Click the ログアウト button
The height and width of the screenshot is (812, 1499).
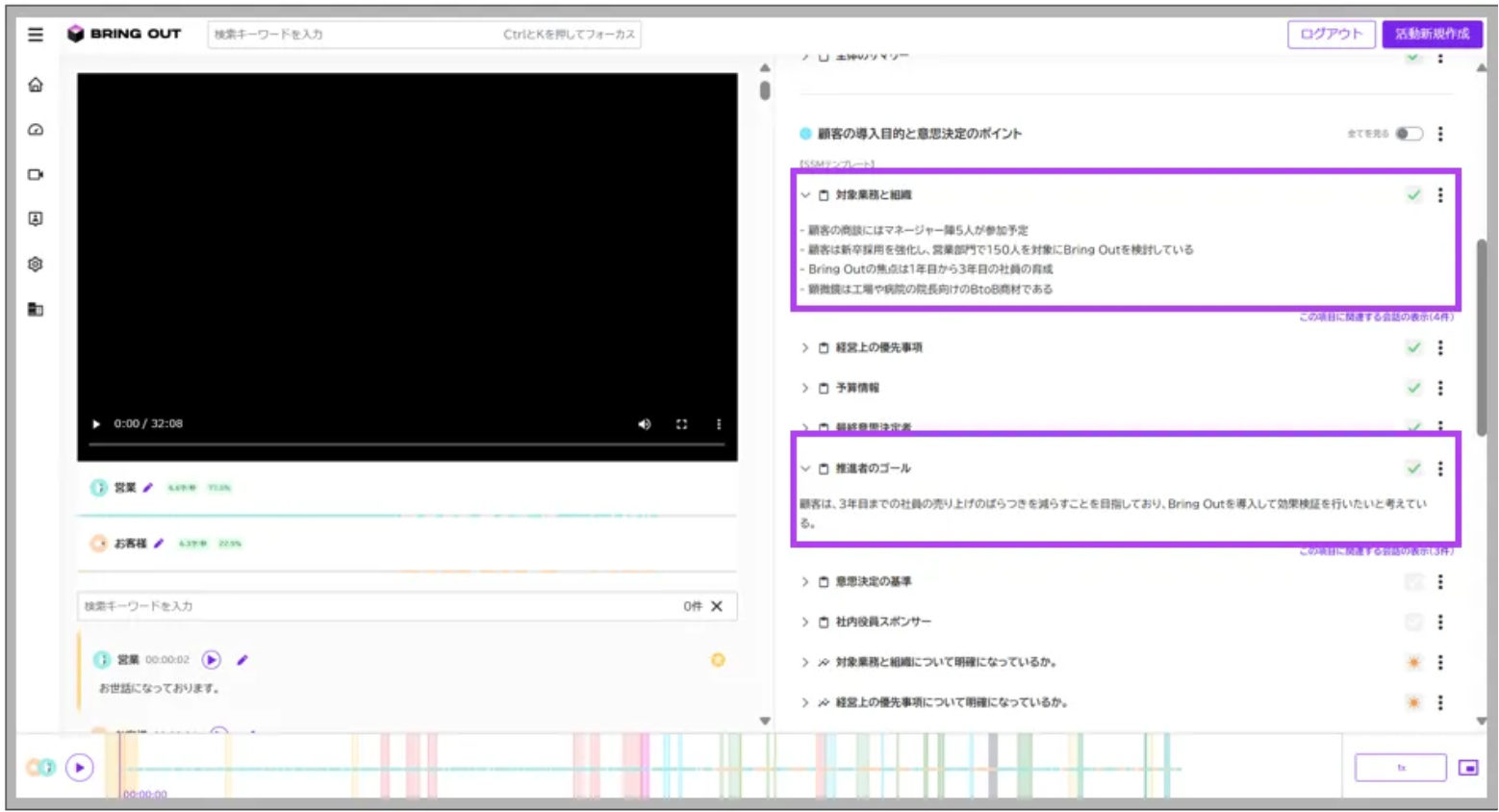tap(1332, 34)
